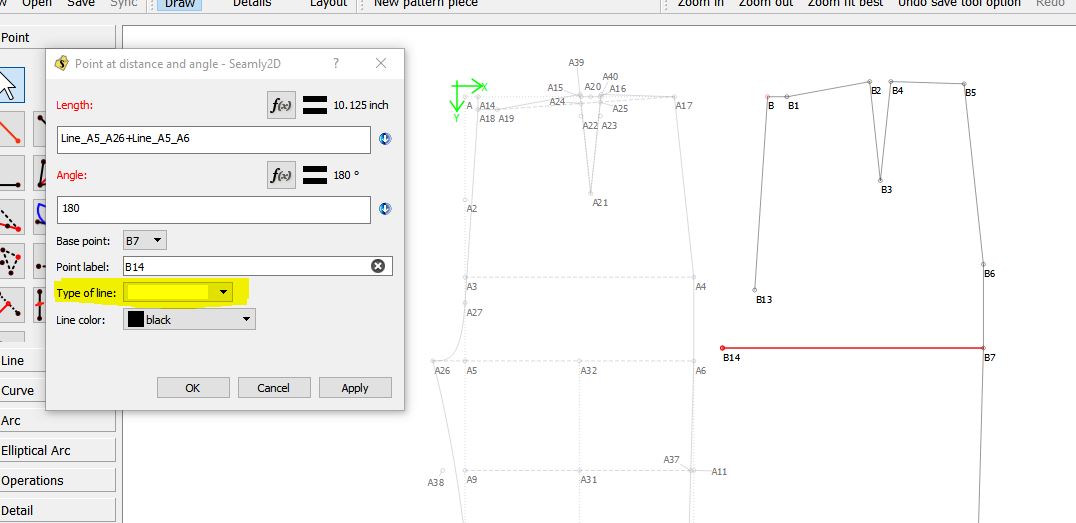Click the dialog help question mark
Screen dimensions: 1076x523
click(x=336, y=63)
